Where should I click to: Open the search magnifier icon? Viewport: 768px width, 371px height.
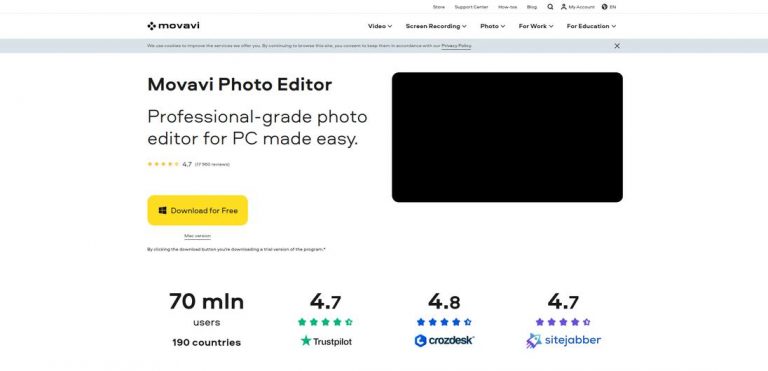[551, 7]
